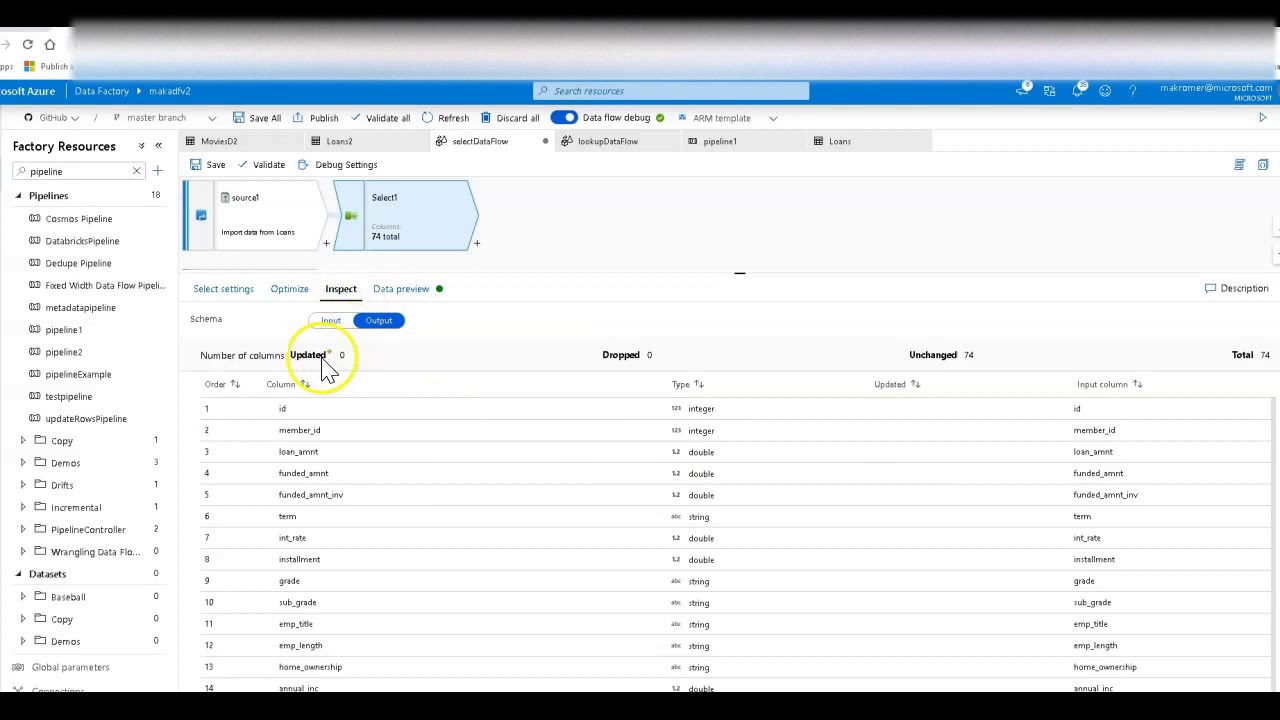This screenshot has height=720, width=1280.
Task: Click the Discard all button
Action: pos(510,118)
